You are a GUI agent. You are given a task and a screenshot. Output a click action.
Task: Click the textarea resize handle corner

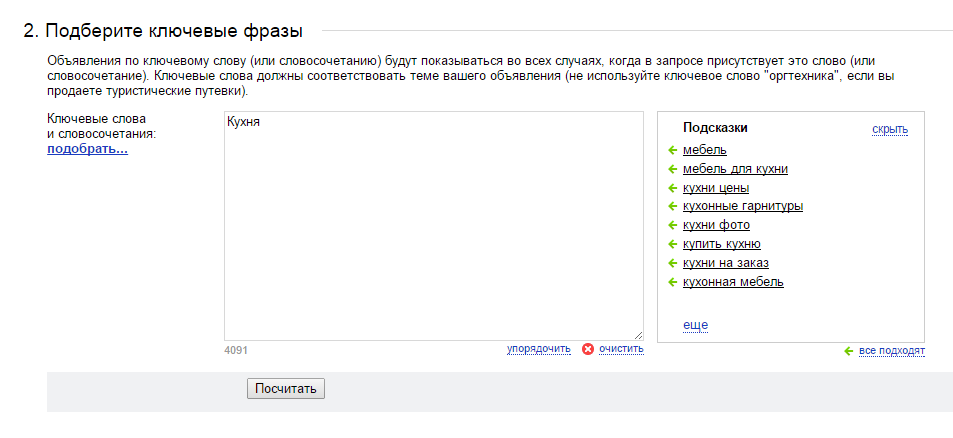click(x=638, y=335)
